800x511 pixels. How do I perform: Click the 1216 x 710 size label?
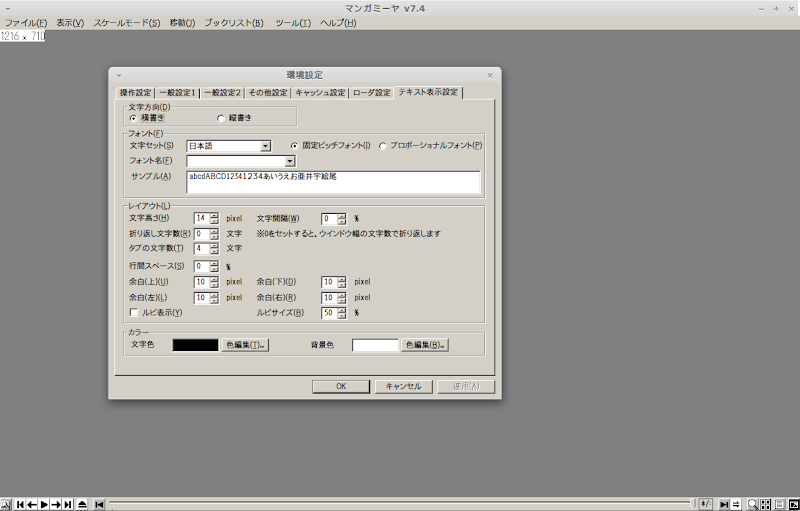pos(22,36)
